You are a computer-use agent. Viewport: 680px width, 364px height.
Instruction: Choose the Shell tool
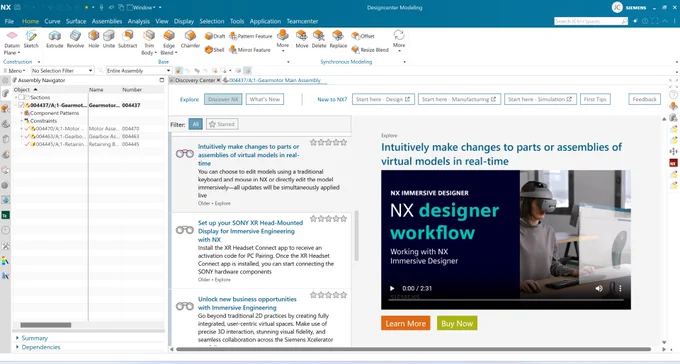point(215,50)
